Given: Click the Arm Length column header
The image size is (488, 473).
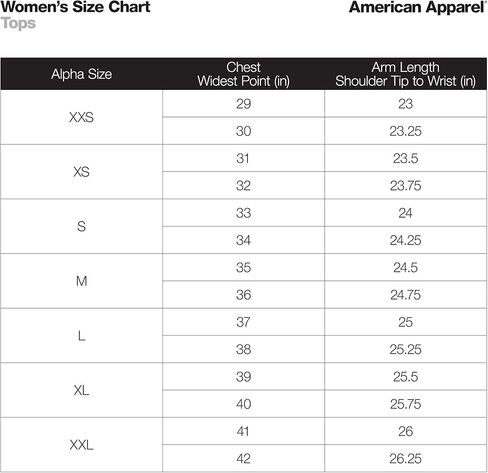Looking at the screenshot, I should (x=405, y=74).
